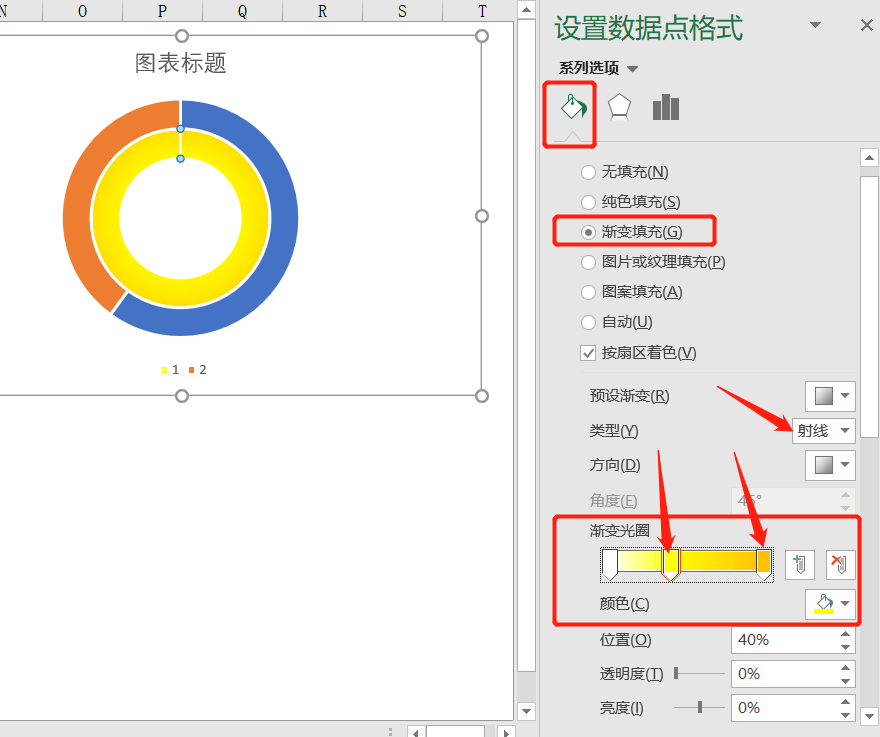Open the 类型(Y) dropdown showing 射线

coord(823,431)
